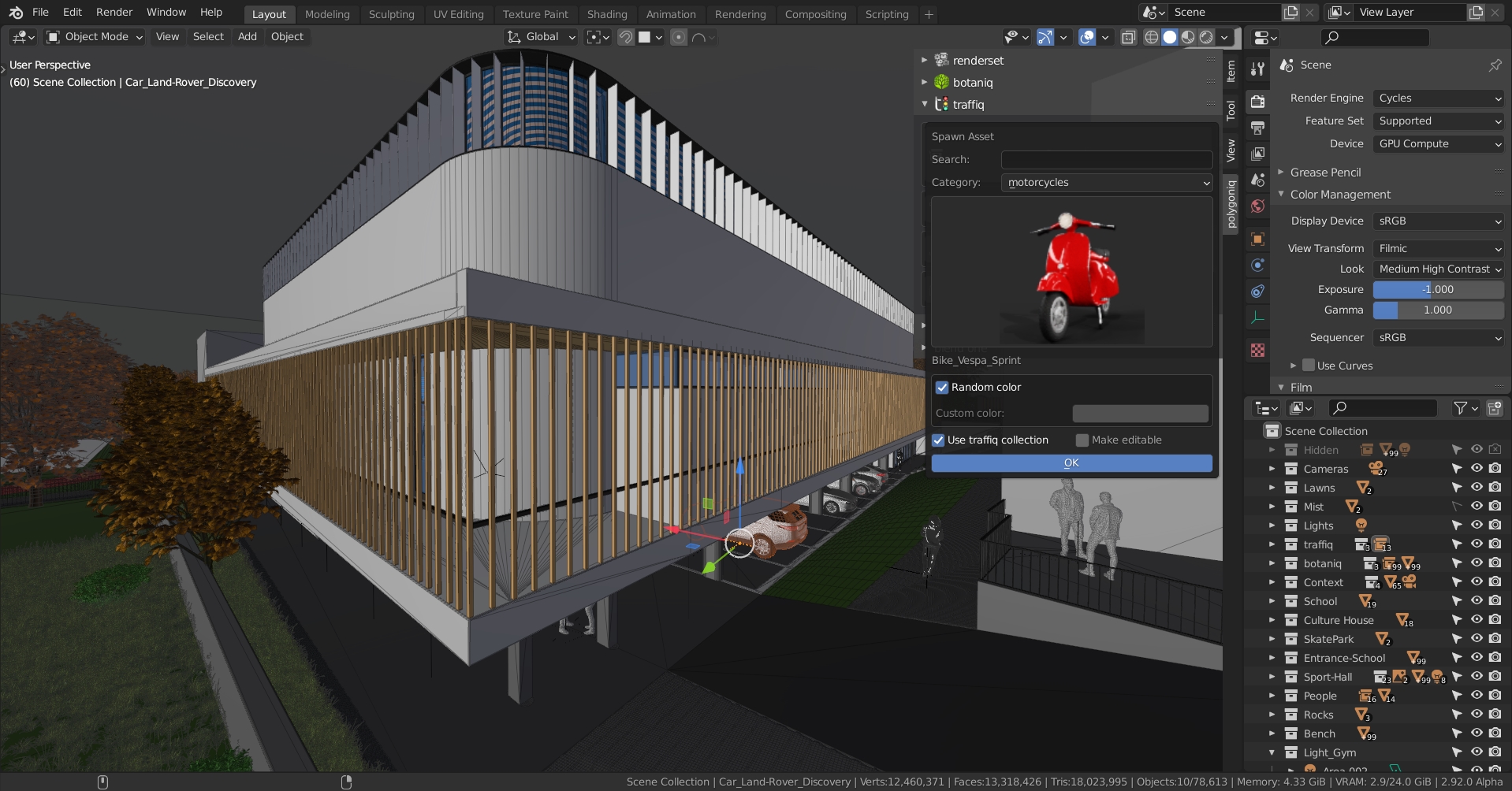Toggle proportional editing
Viewport: 1512px width, 791px height.
tap(679, 37)
